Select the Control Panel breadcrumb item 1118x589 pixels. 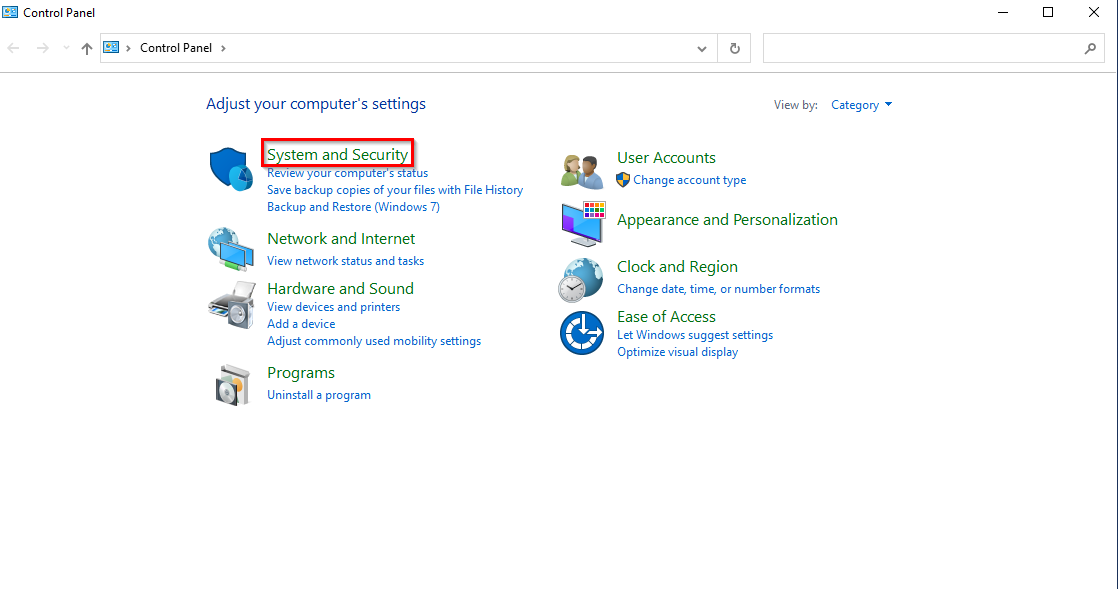pos(175,48)
